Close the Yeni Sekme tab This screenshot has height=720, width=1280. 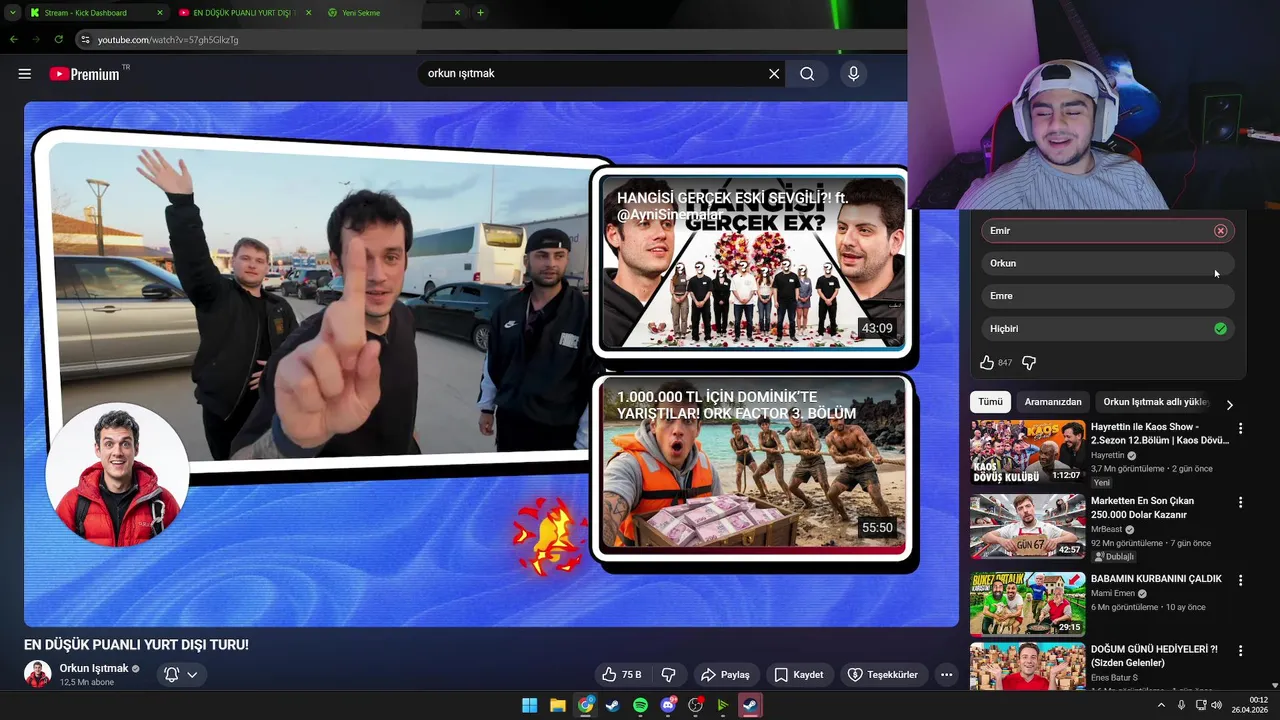point(458,13)
